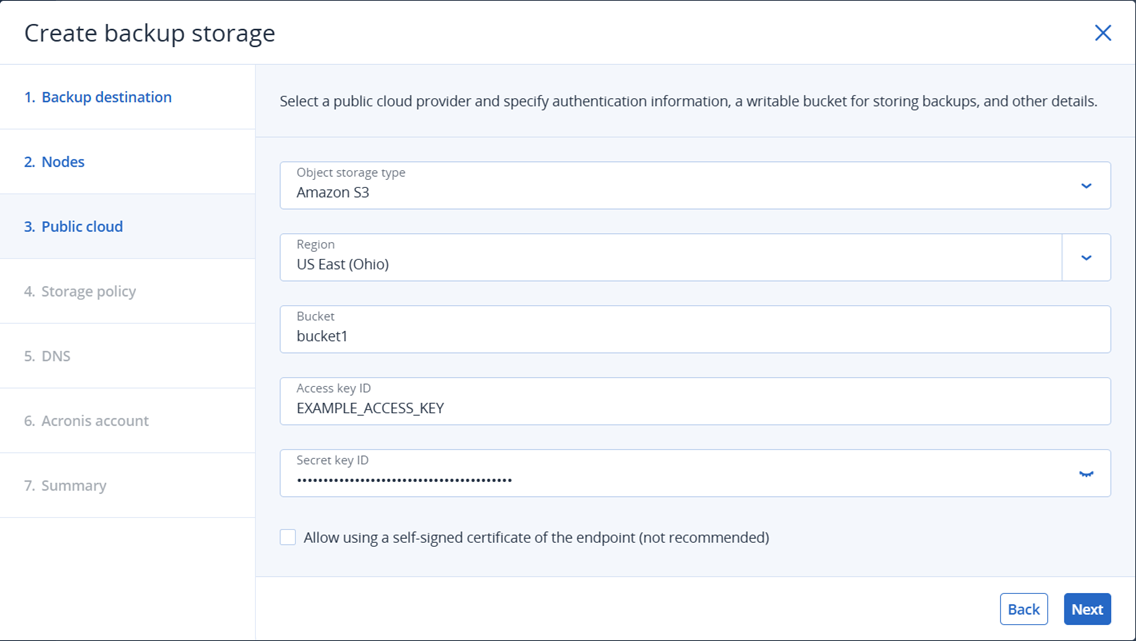Open the Object storage type dropdown

(x=1086, y=185)
